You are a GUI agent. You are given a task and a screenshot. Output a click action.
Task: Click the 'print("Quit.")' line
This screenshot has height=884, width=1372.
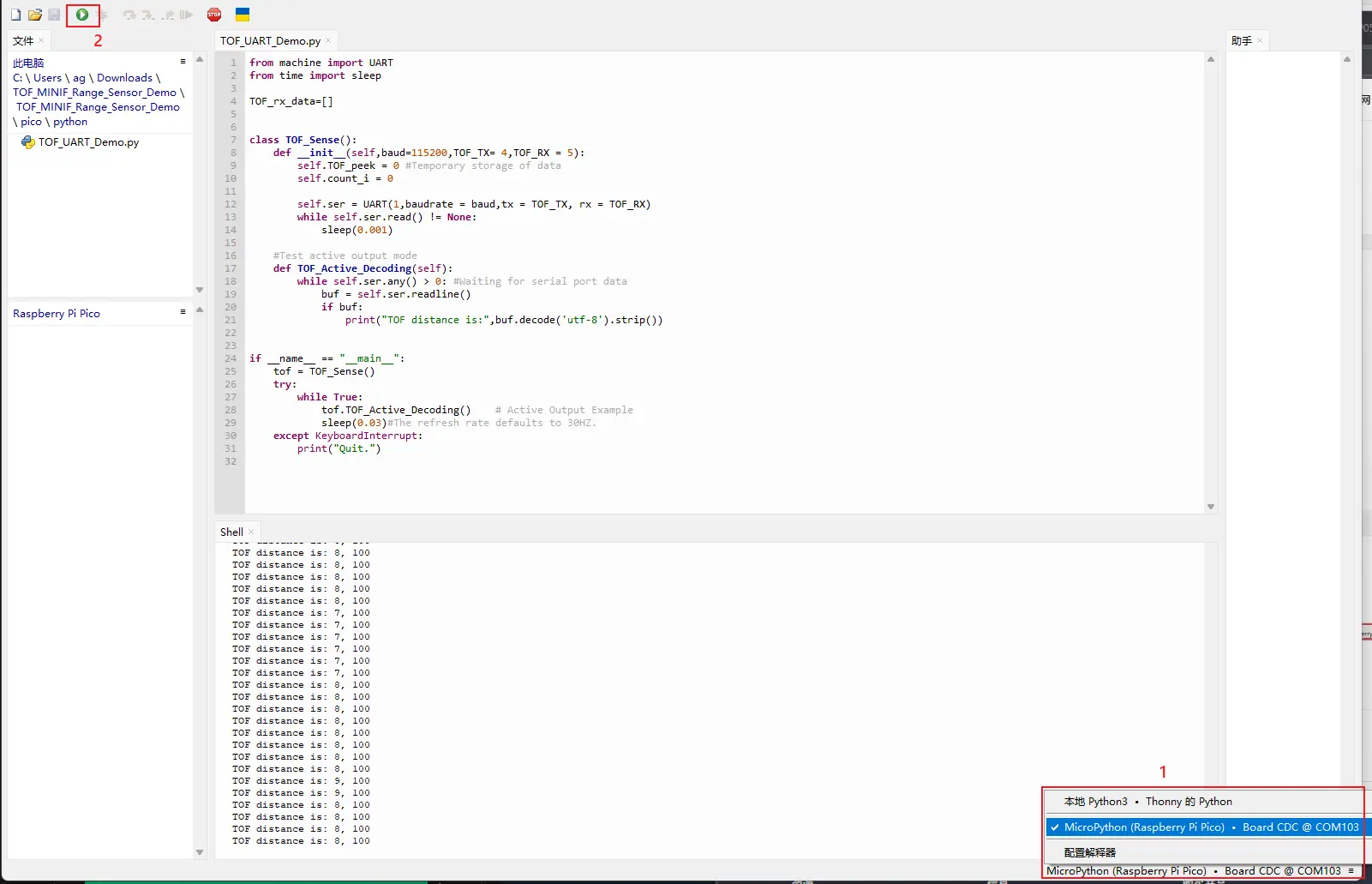coord(339,448)
